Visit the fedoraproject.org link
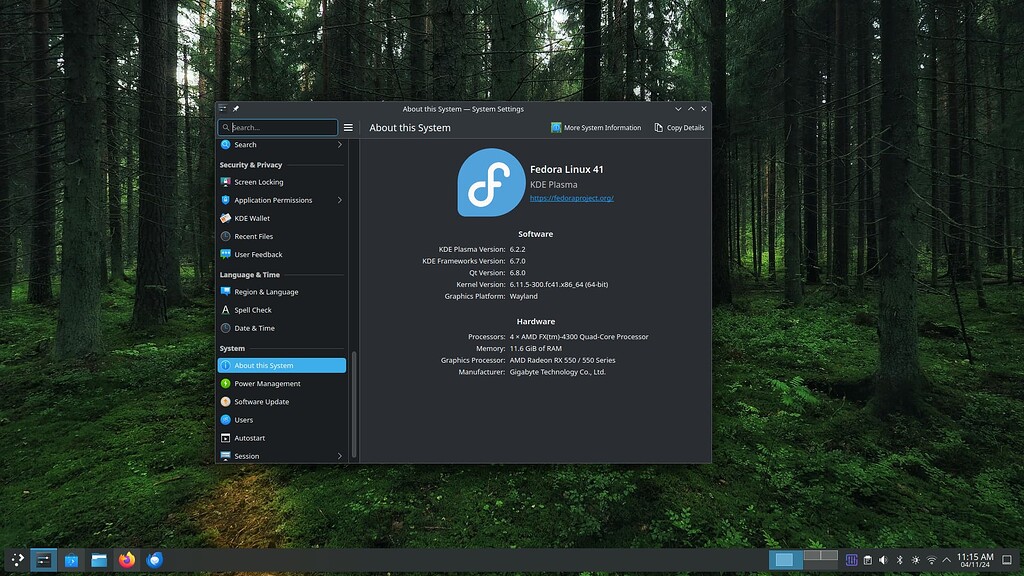 [572, 197]
